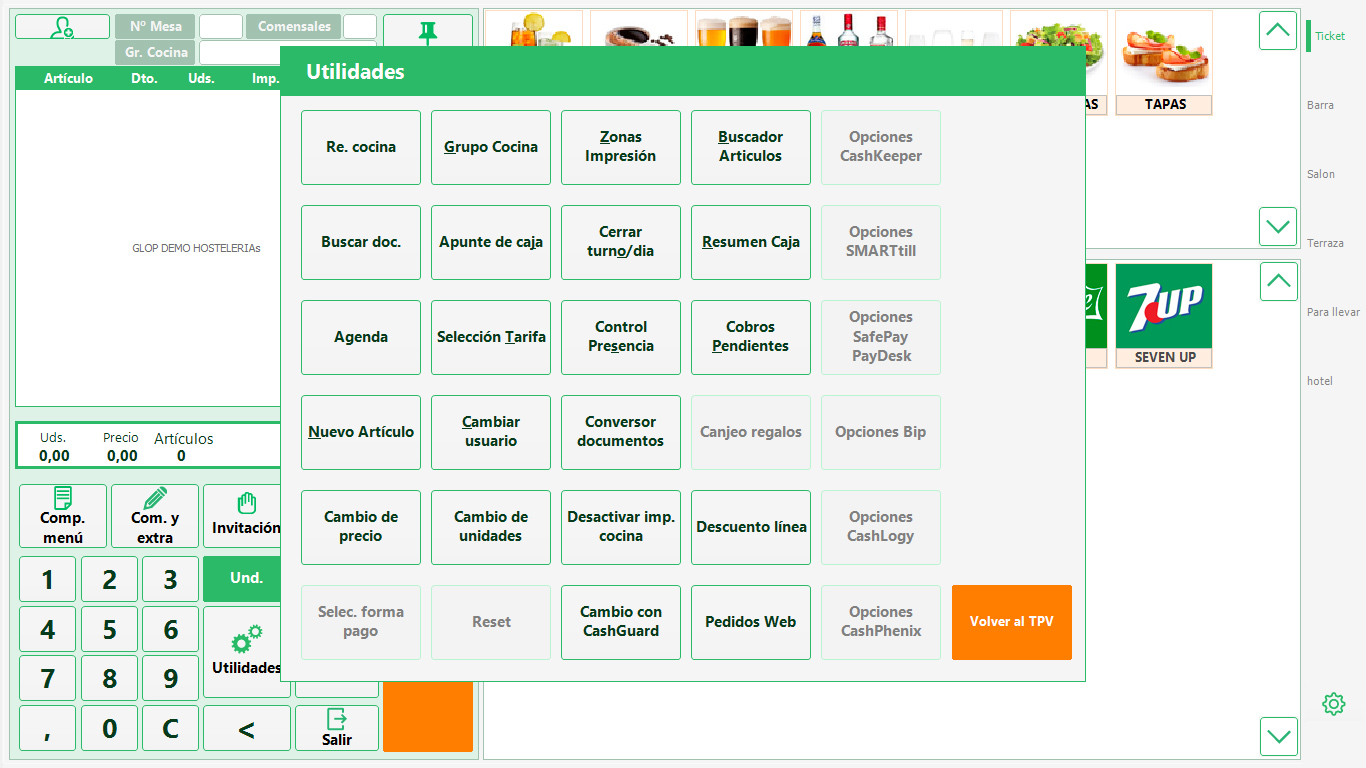Viewport: 1366px width, 768px height.
Task: Select the Ticket tab on the right
Action: coord(1328,36)
